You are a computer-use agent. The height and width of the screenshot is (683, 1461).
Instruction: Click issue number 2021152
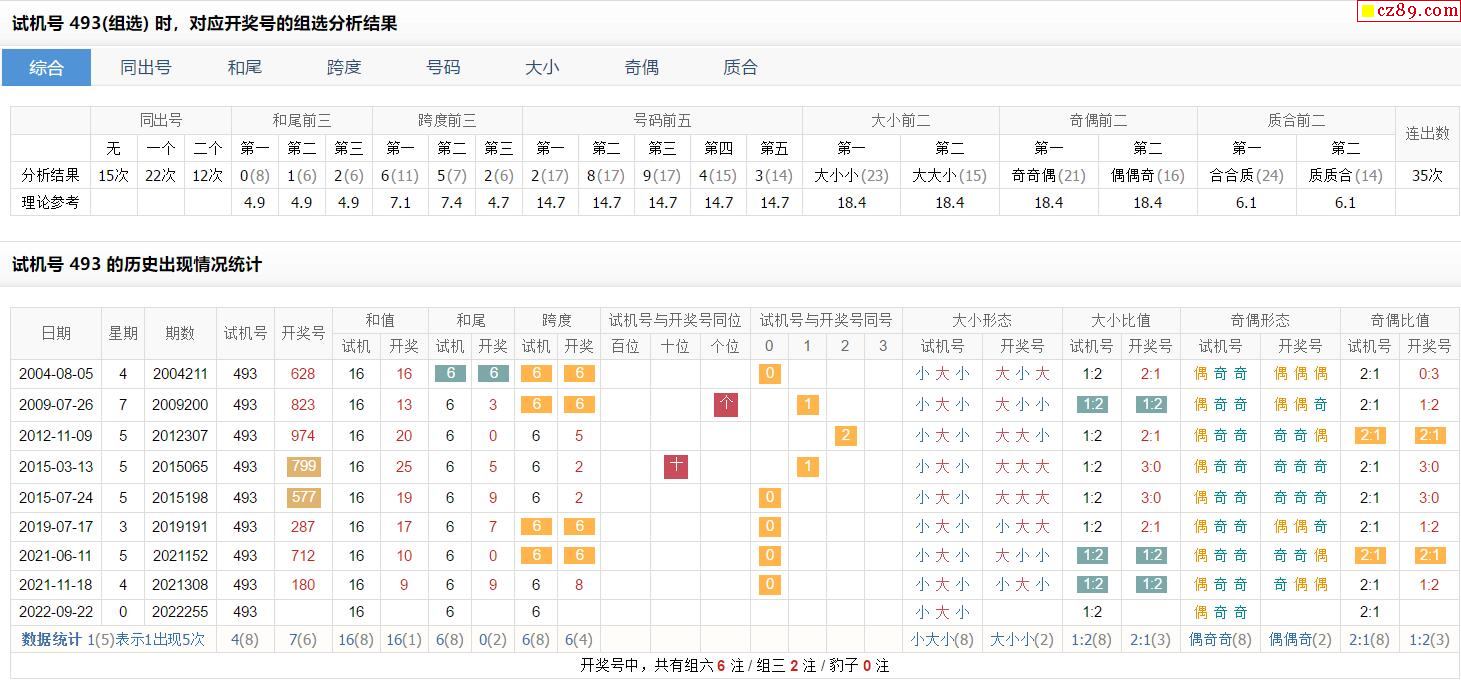[180, 555]
